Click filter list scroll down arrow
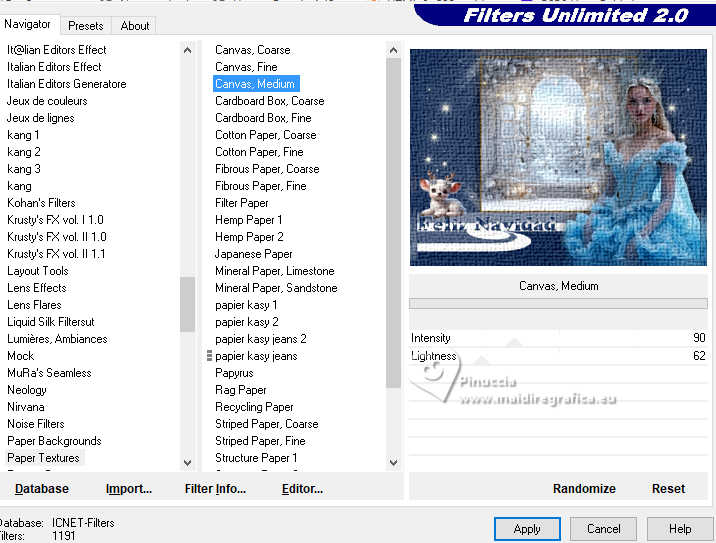The width and height of the screenshot is (716, 543). point(393,462)
